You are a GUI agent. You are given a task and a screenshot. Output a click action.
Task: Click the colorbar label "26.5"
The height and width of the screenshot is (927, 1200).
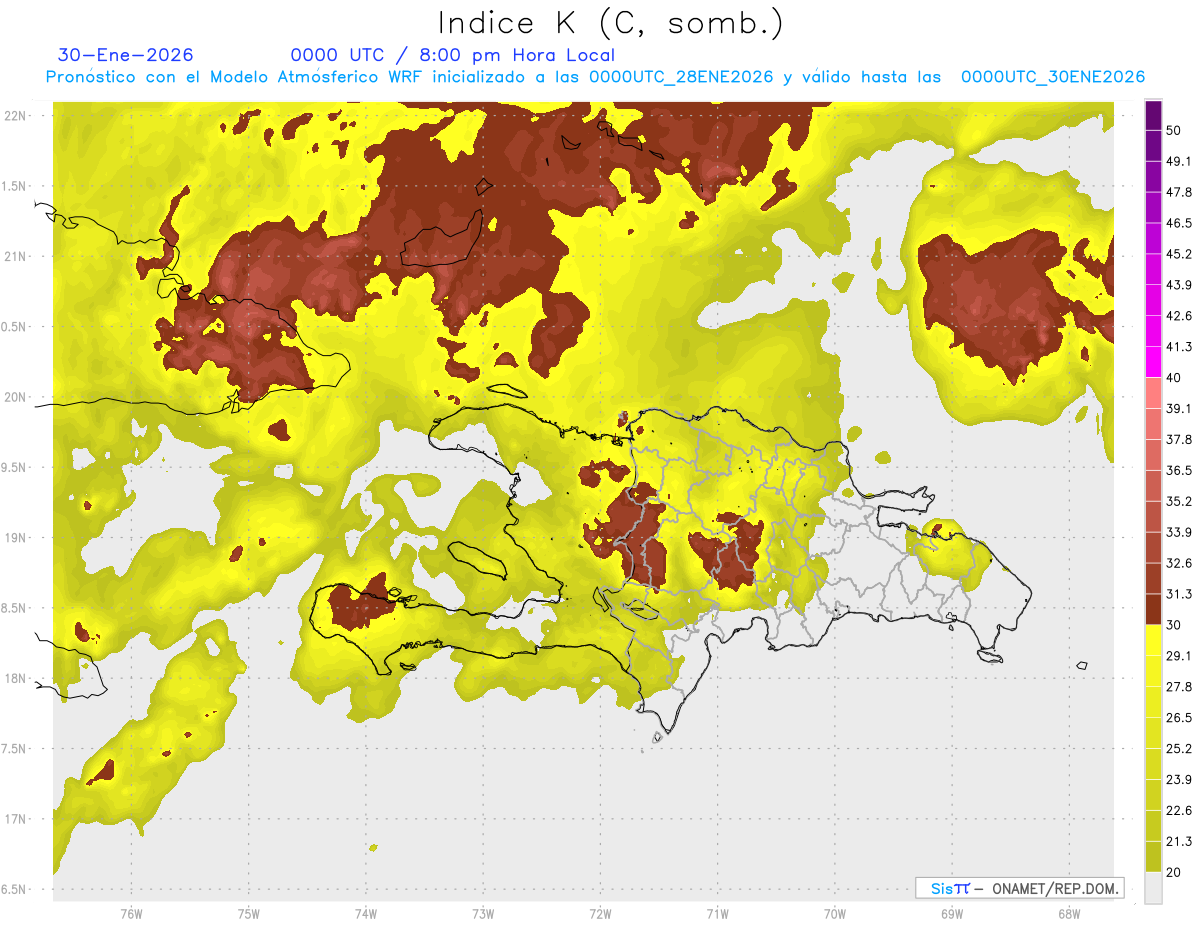click(x=1179, y=718)
